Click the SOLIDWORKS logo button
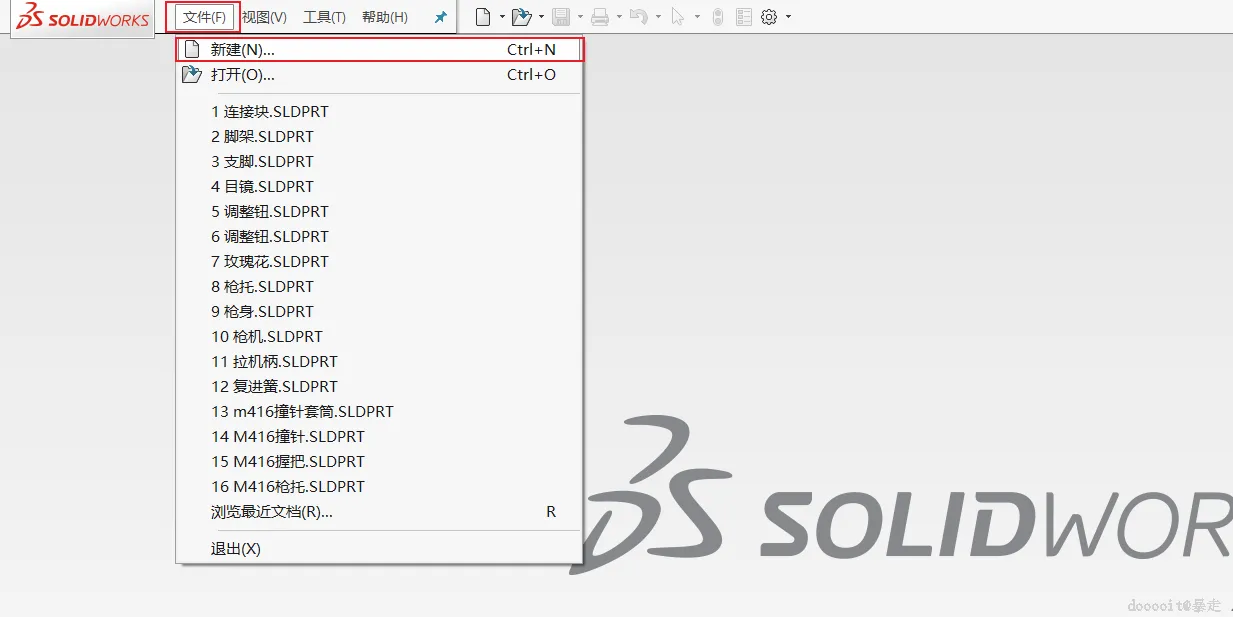 [x=83, y=18]
